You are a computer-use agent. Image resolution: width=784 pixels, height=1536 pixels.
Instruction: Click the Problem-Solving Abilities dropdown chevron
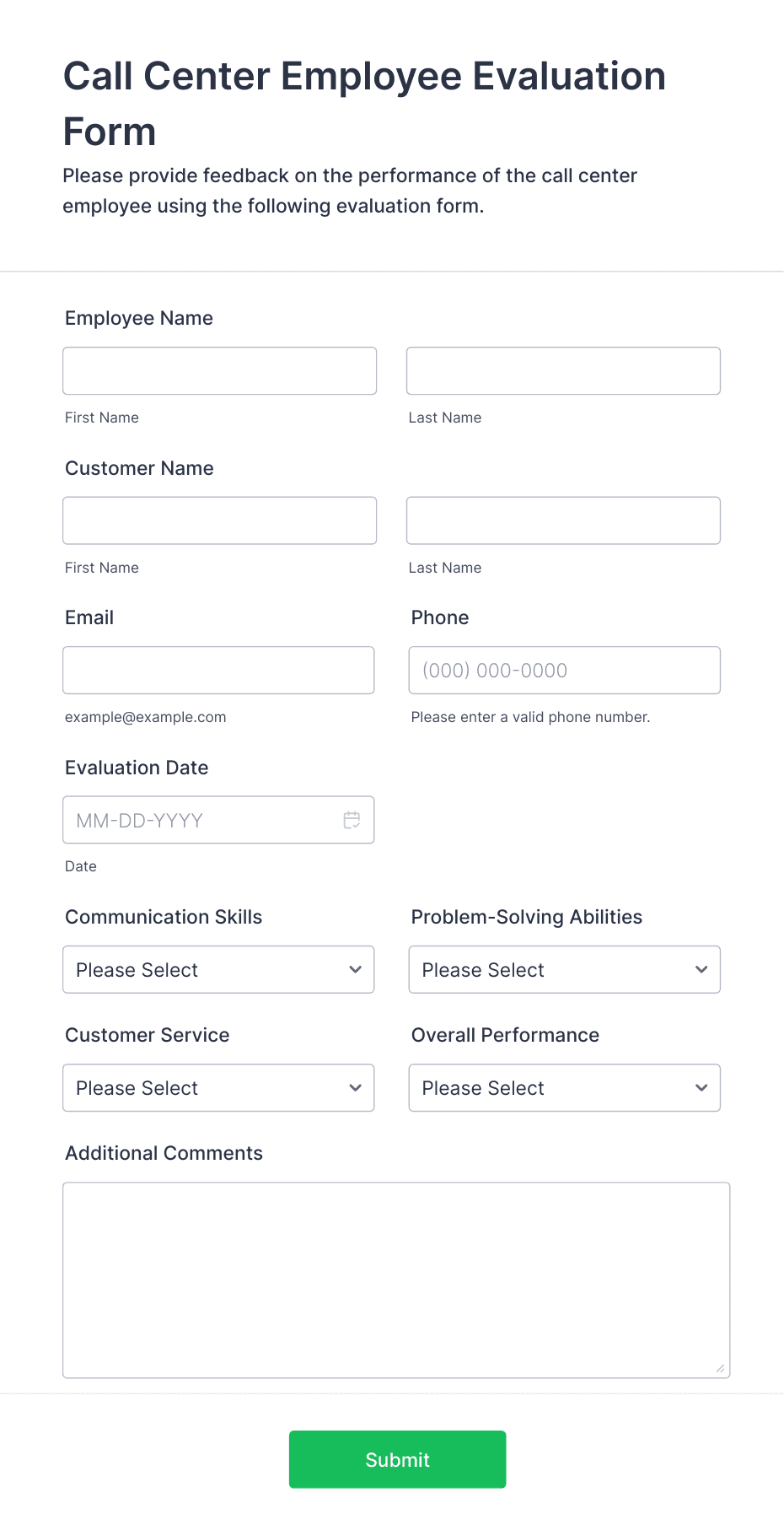pyautogui.click(x=701, y=969)
